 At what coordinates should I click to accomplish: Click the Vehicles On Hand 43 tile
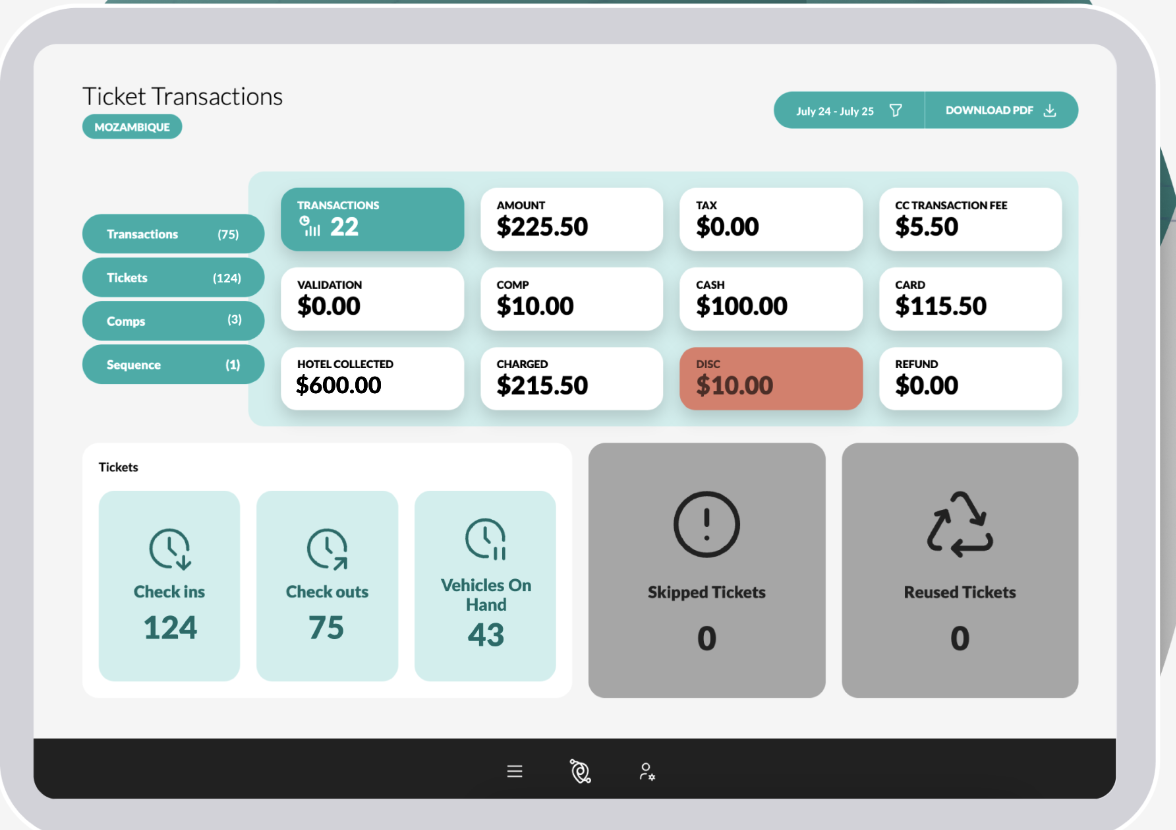(485, 586)
